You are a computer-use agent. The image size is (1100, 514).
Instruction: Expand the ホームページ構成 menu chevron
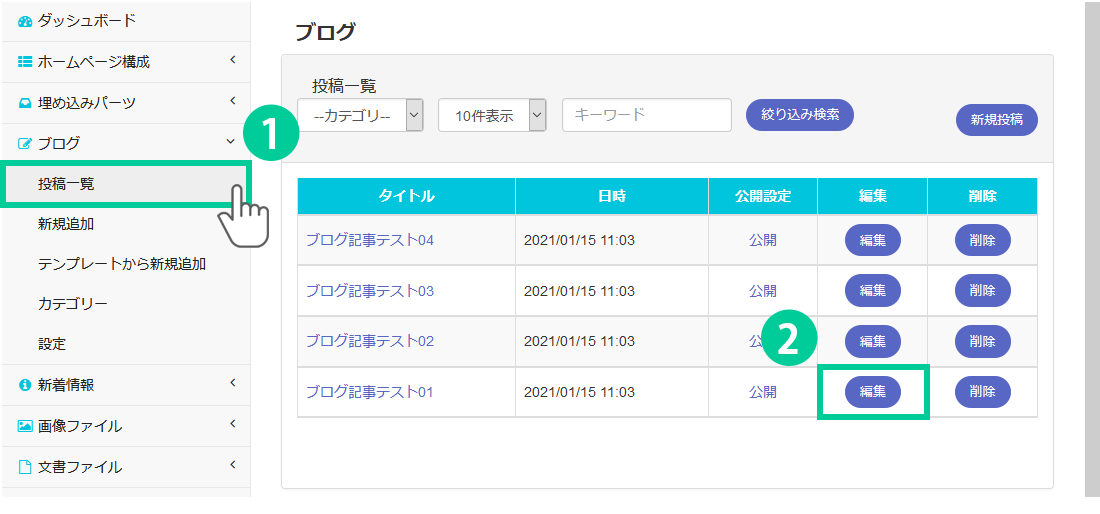pos(232,61)
